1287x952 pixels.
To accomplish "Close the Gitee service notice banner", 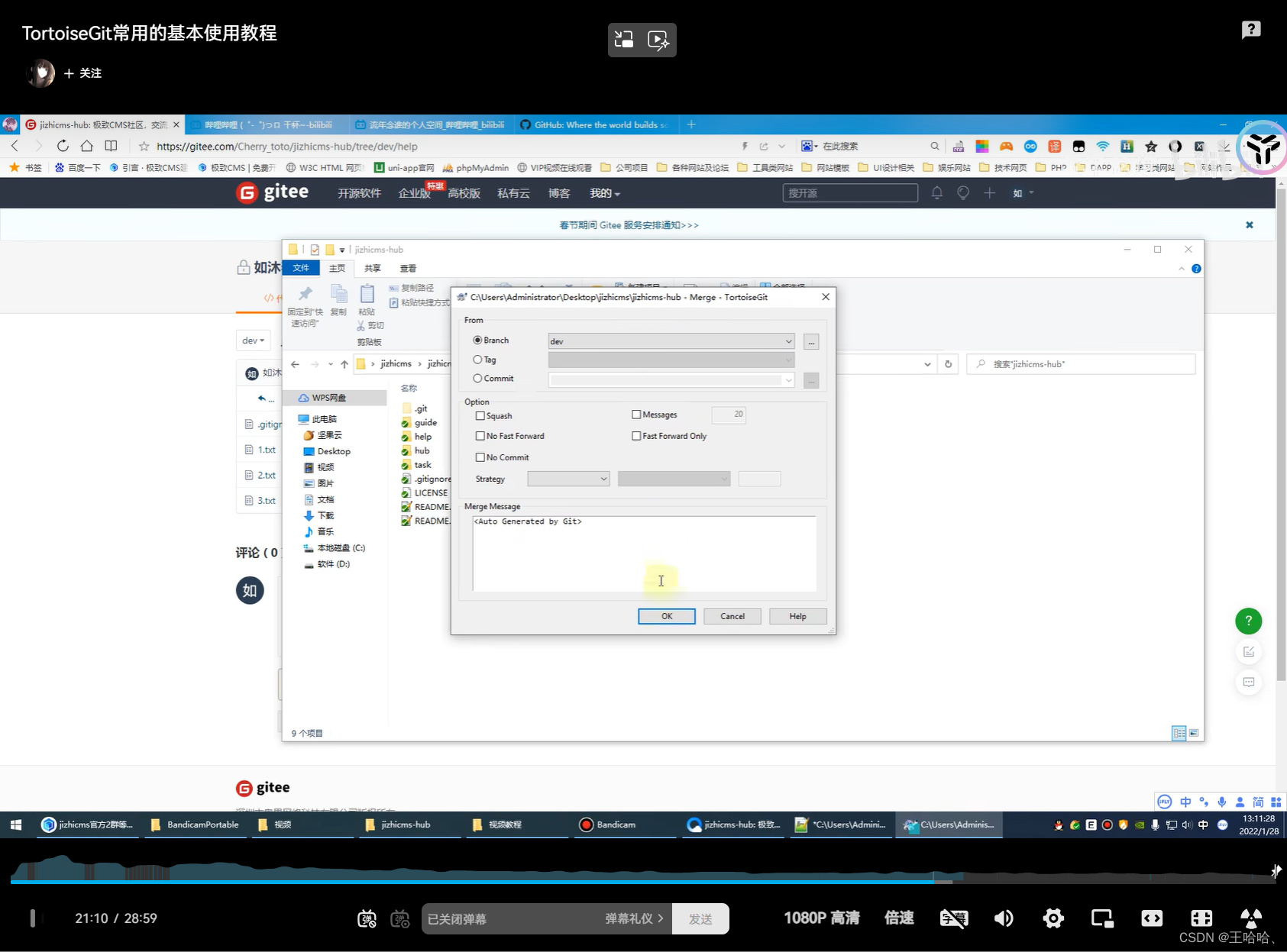I will (x=1250, y=225).
